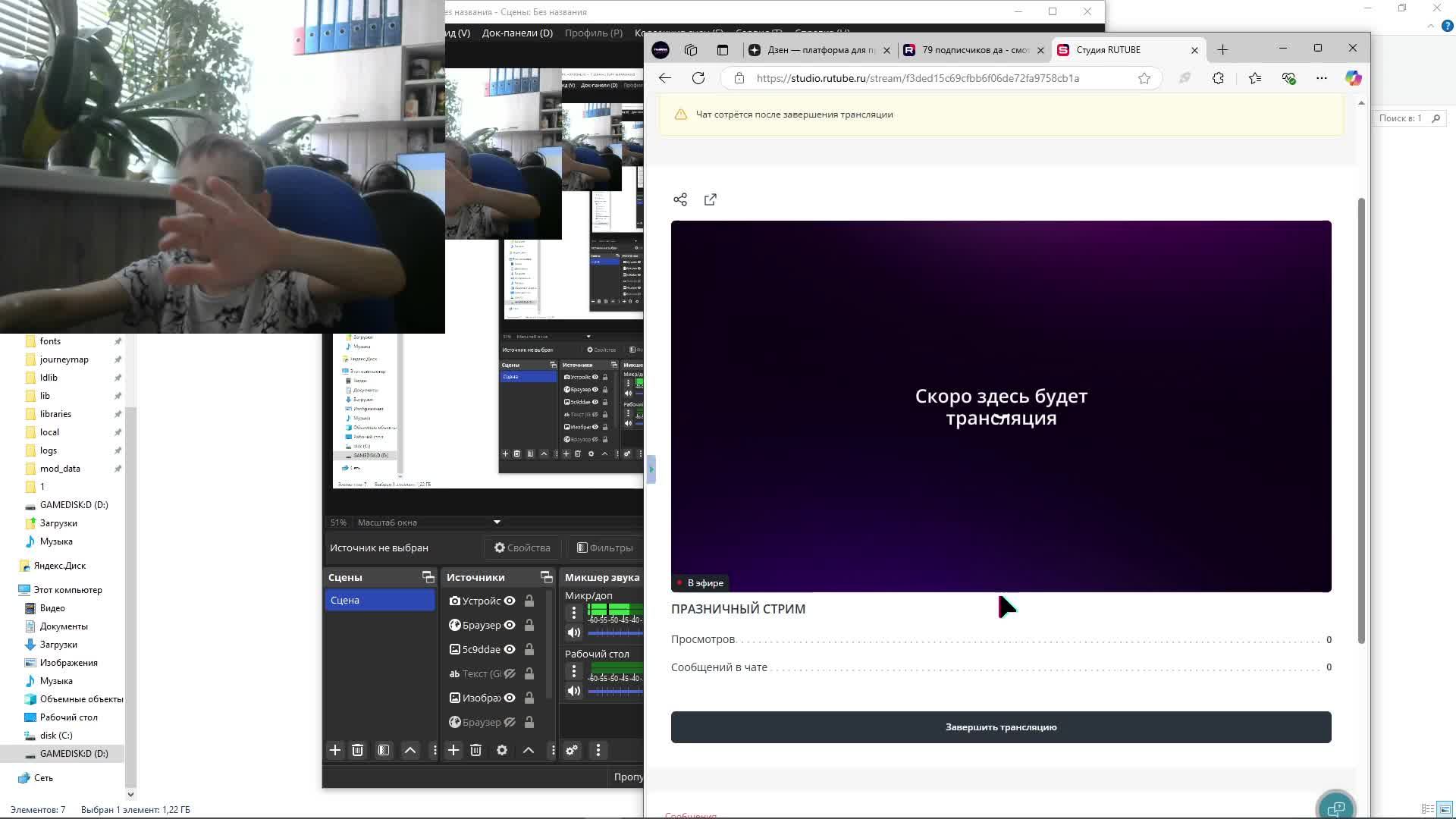Mute the Микр/доп audio speaker icon
This screenshot has height=819, width=1456.
pos(574,632)
